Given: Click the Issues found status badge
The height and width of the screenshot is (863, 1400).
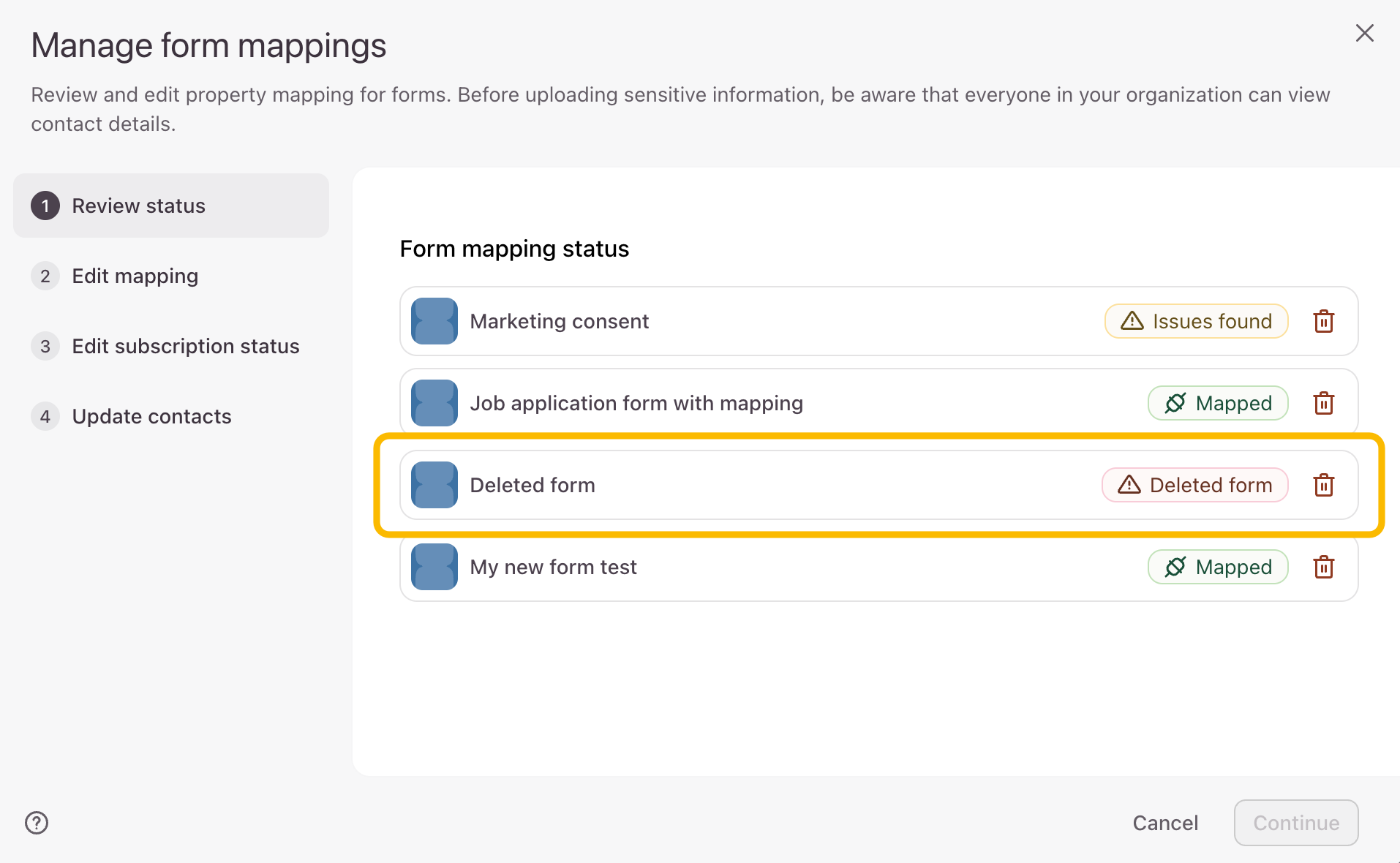Looking at the screenshot, I should click(x=1196, y=321).
